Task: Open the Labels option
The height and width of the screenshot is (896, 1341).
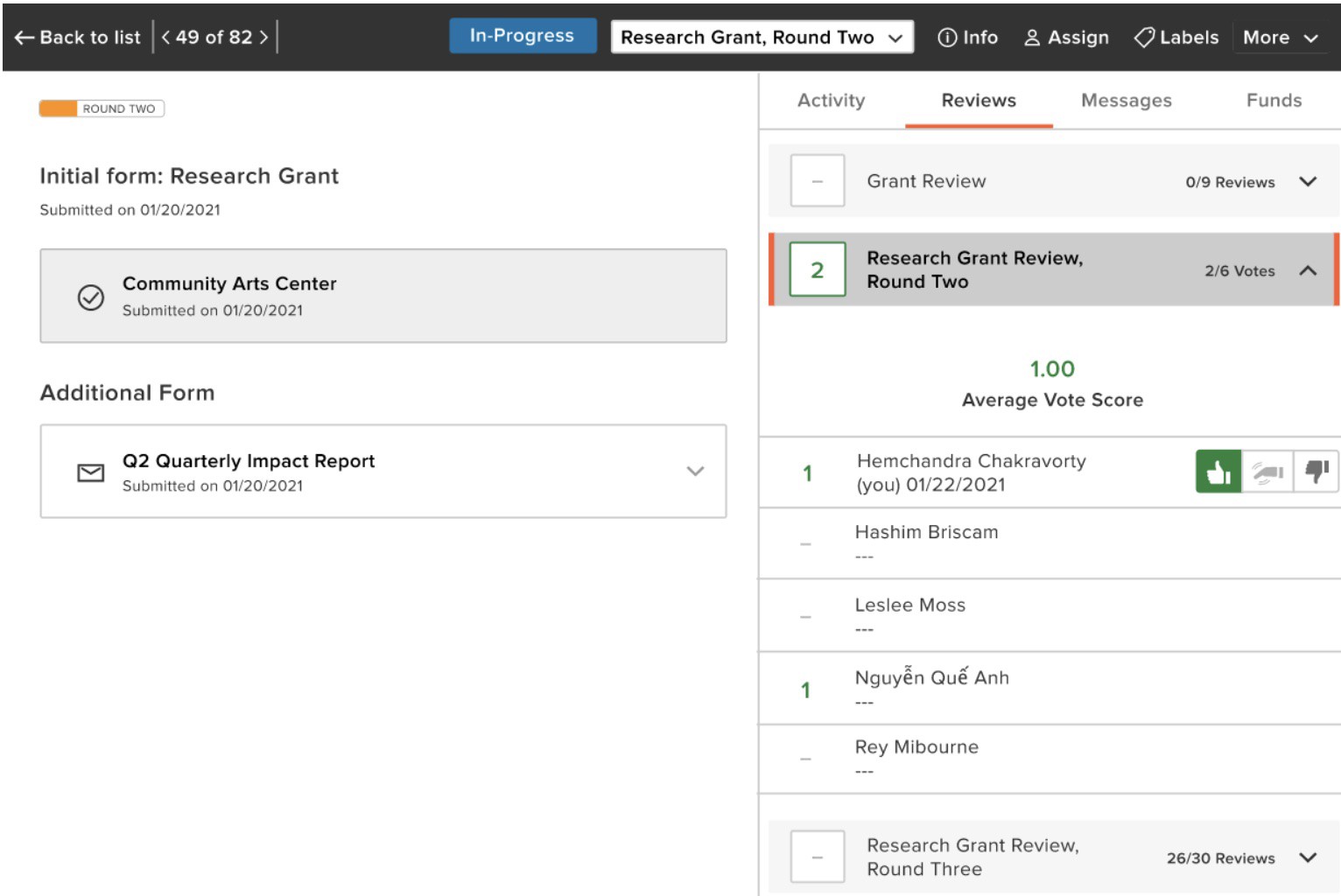Action: [x=1176, y=38]
